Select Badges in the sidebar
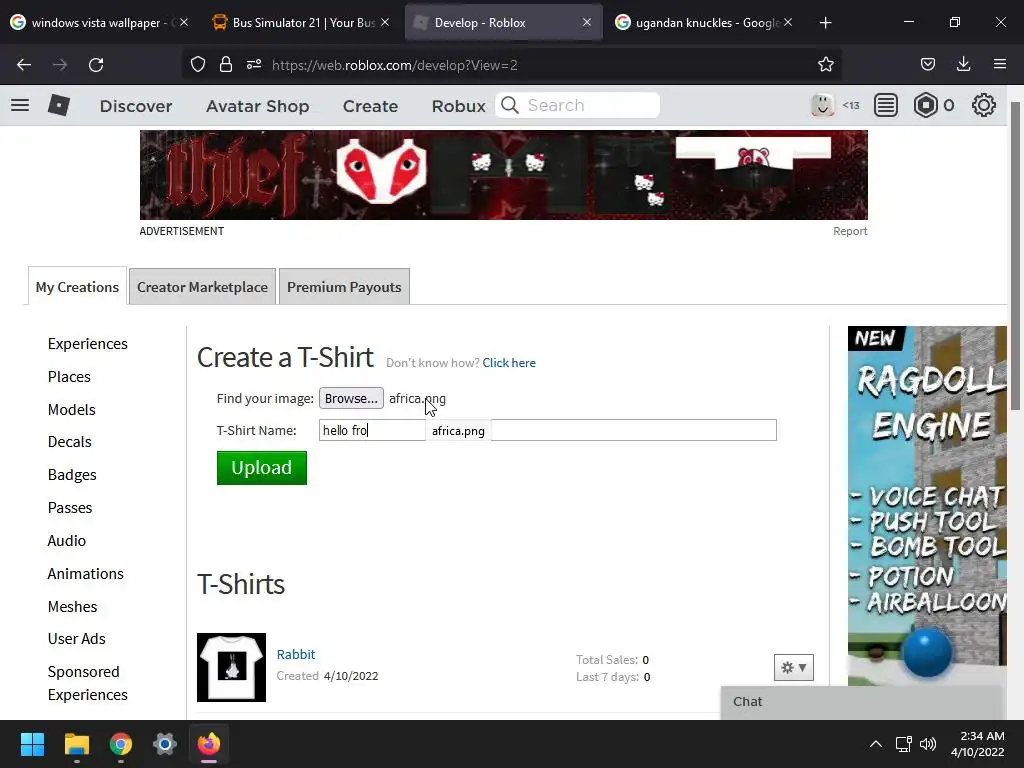Viewport: 1024px width, 768px height. pyautogui.click(x=72, y=475)
